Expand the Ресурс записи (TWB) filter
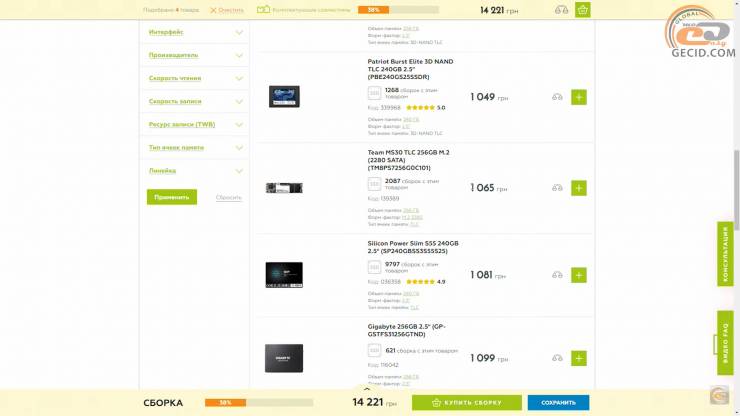 (195, 125)
